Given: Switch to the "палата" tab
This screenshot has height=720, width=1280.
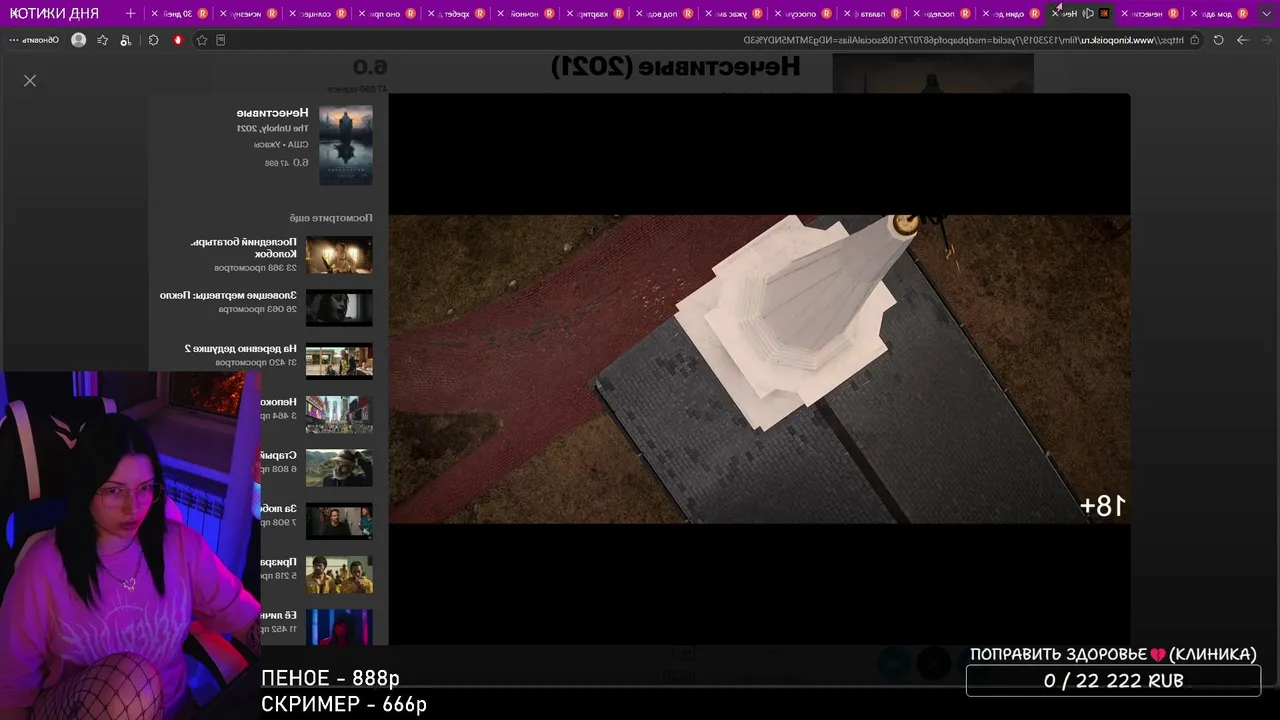Looking at the screenshot, I should tap(871, 14).
